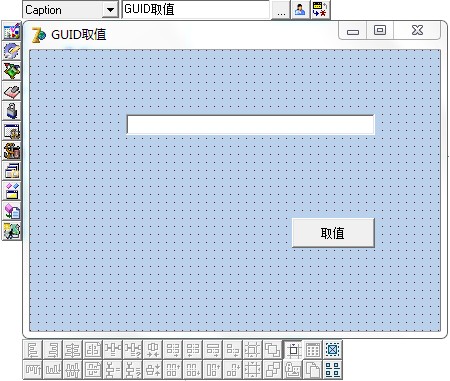Click the Space Equally Horizontally icon
The width and height of the screenshot is (450, 381).
coord(113,350)
